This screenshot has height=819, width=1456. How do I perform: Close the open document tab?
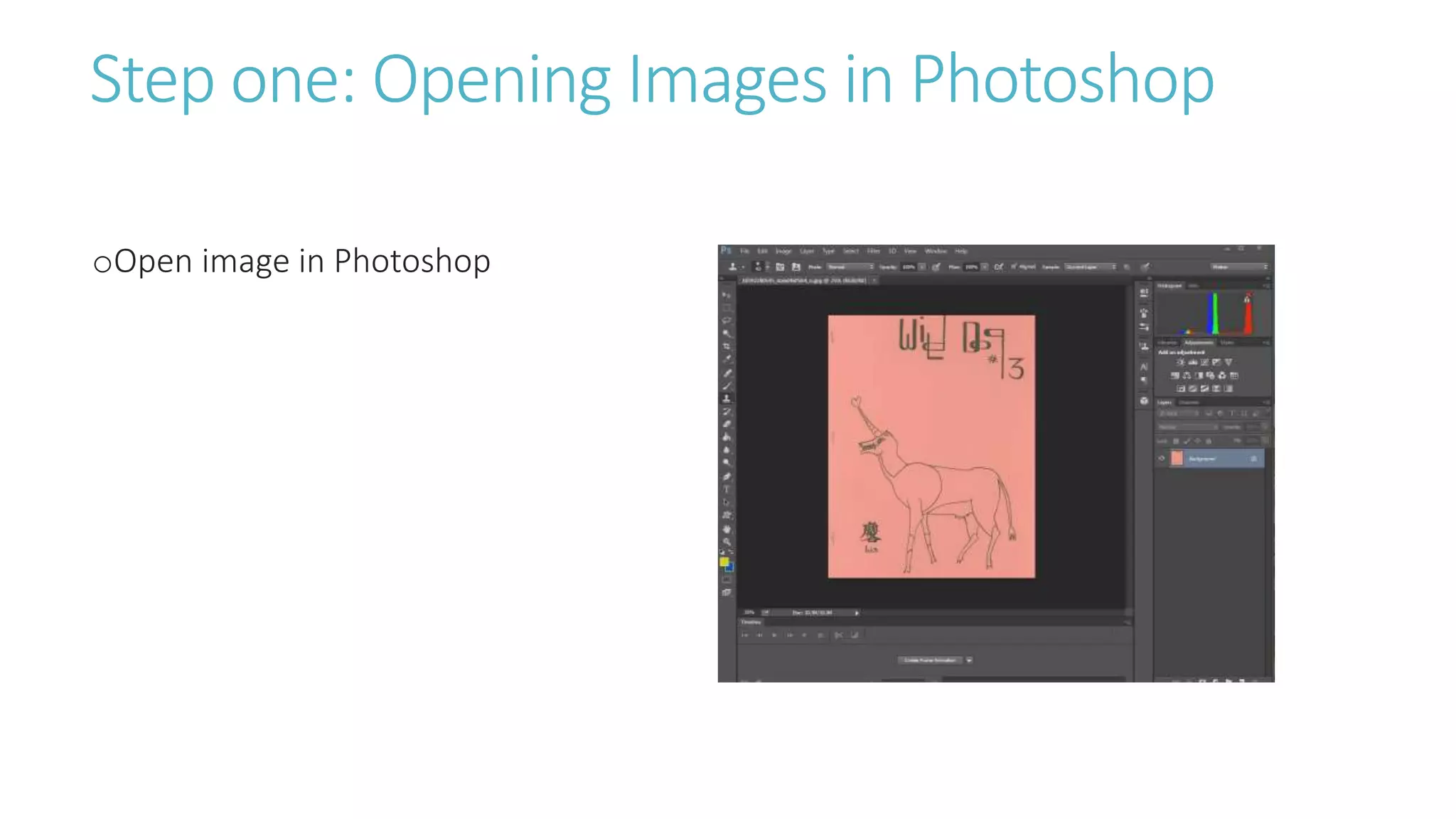coord(874,280)
